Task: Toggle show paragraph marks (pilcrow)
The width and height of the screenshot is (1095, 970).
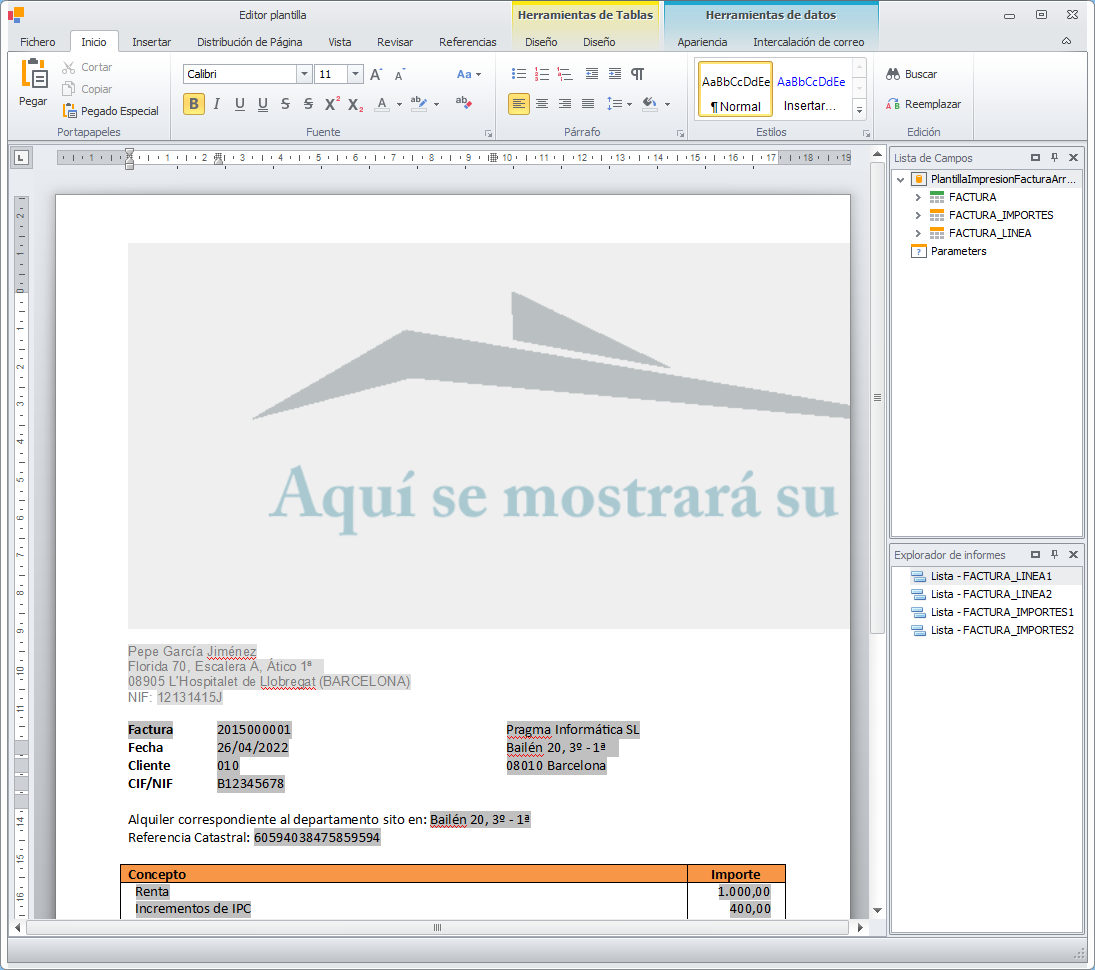Action: [x=637, y=74]
